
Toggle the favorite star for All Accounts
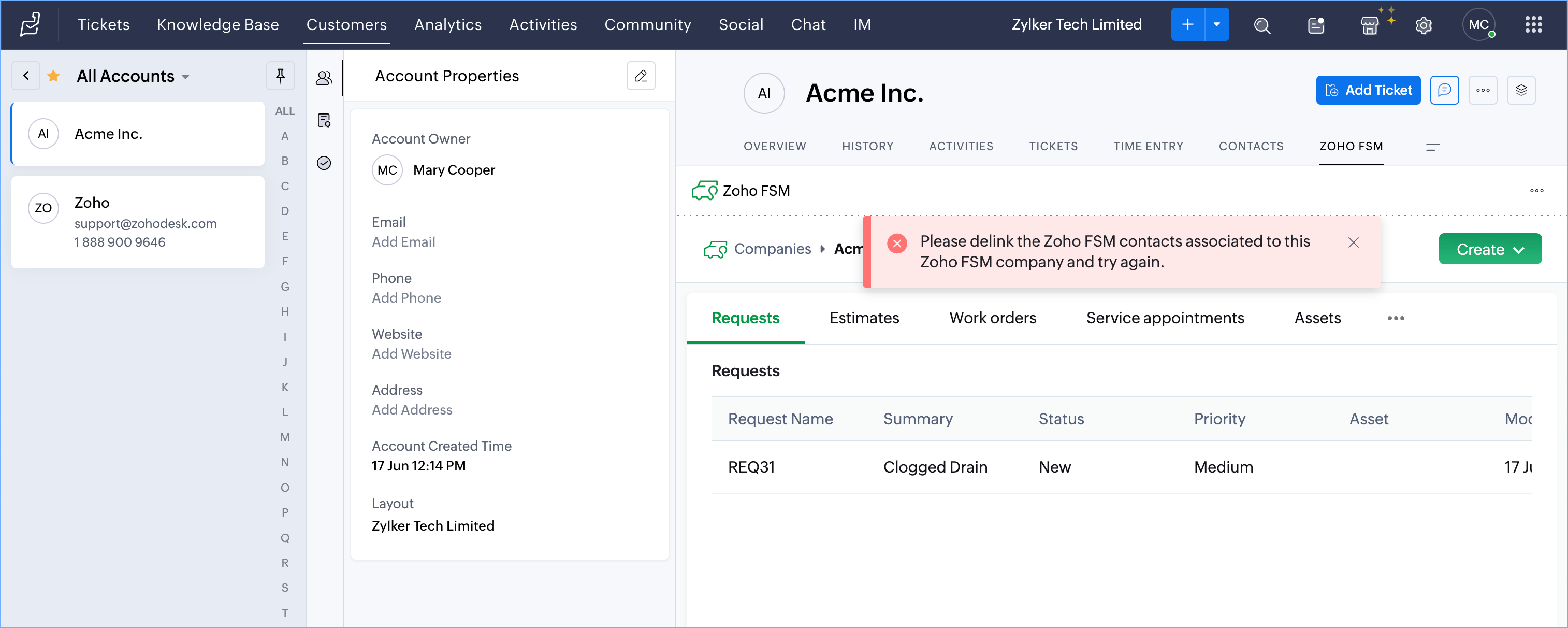[53, 76]
